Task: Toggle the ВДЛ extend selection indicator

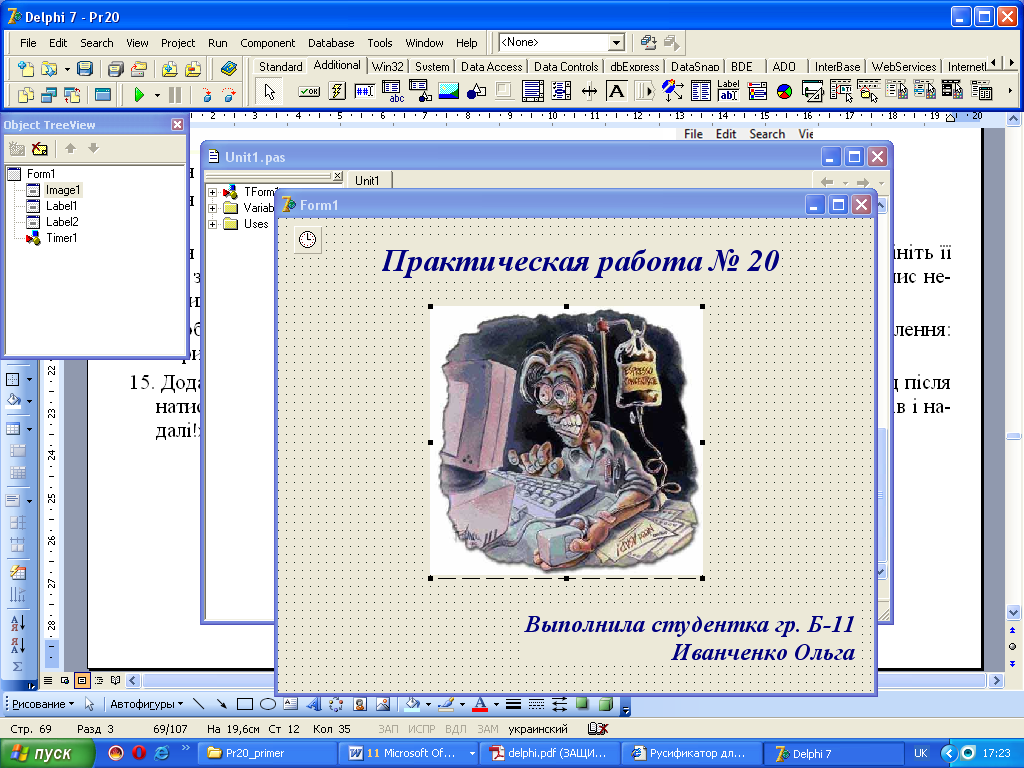Action: click(x=455, y=729)
